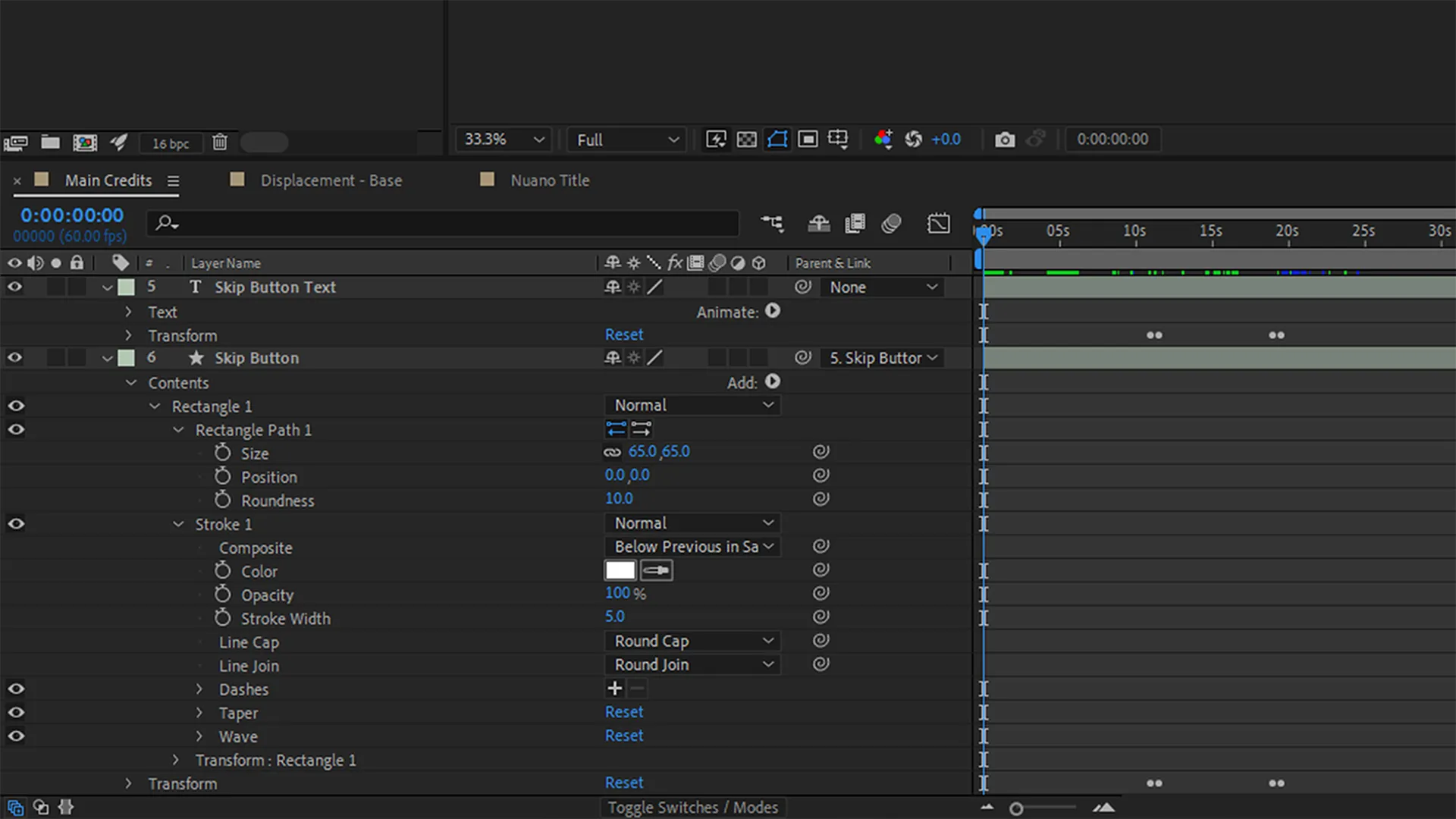This screenshot has height=819, width=1456.
Task: Expand Transform : Rectangle 1
Action: (x=176, y=760)
